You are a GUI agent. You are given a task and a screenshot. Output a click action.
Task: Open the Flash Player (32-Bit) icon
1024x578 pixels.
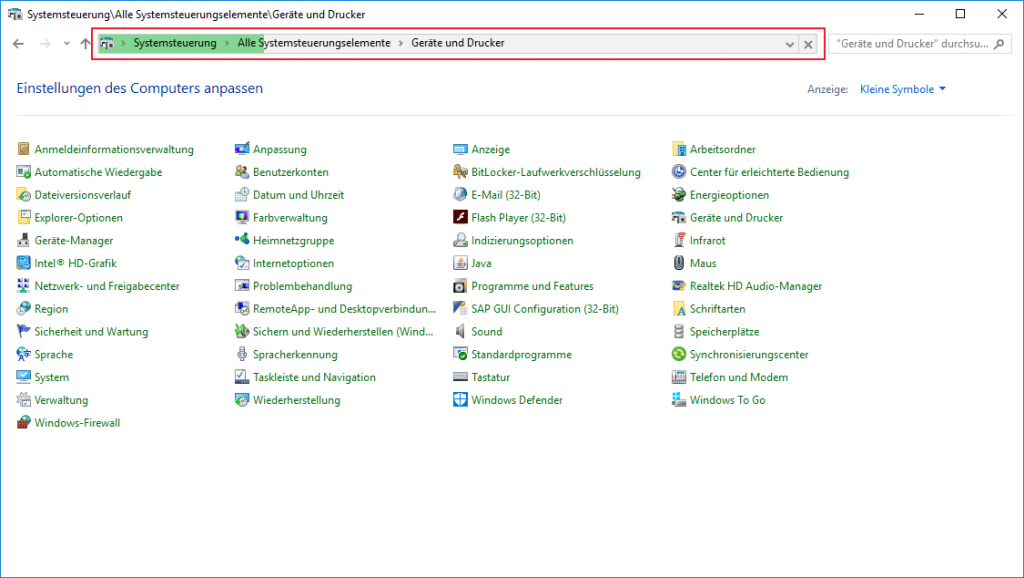[460, 217]
